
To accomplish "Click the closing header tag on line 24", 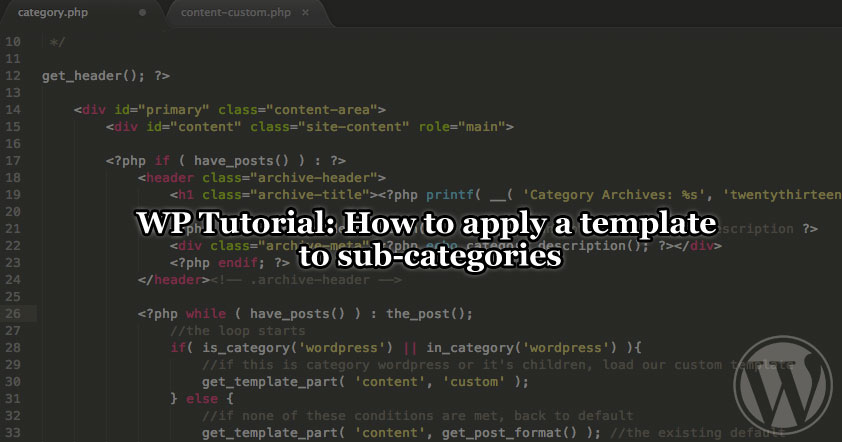I will tap(173, 280).
